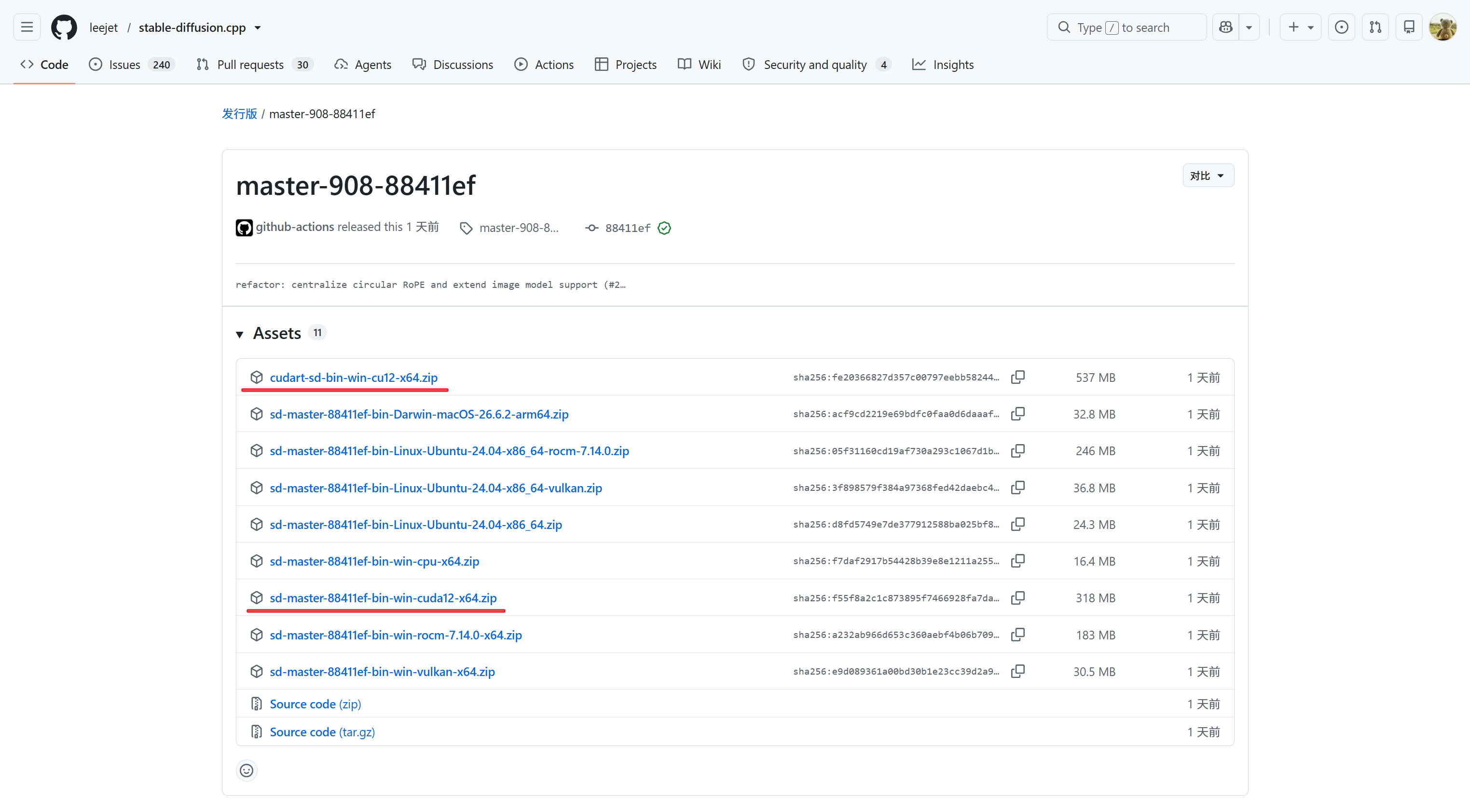Open the Copilot chat icon
The height and width of the screenshot is (812, 1470).
point(1225,27)
